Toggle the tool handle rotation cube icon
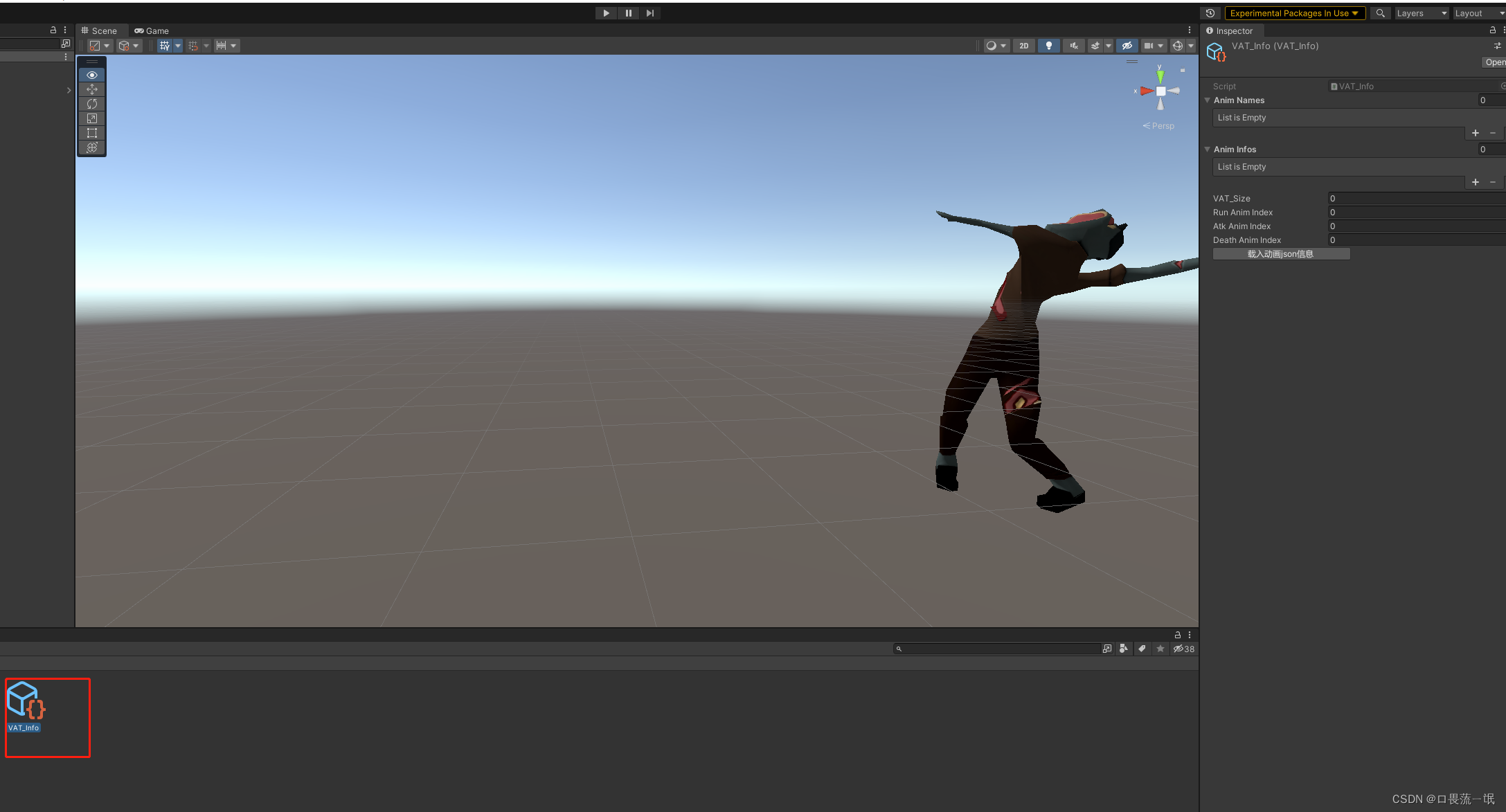This screenshot has width=1506, height=812. click(124, 46)
